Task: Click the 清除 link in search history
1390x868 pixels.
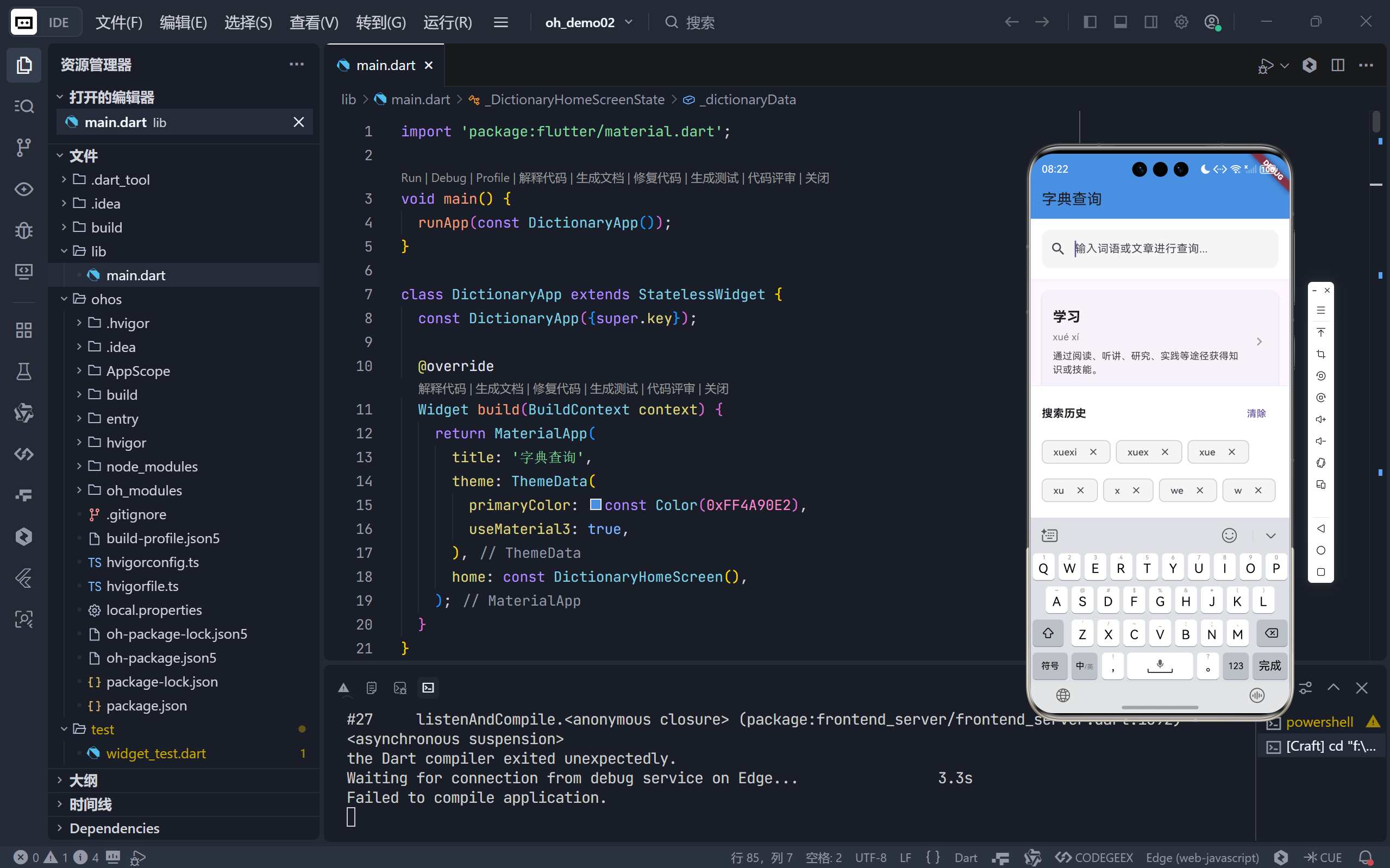Action: coord(1256,413)
